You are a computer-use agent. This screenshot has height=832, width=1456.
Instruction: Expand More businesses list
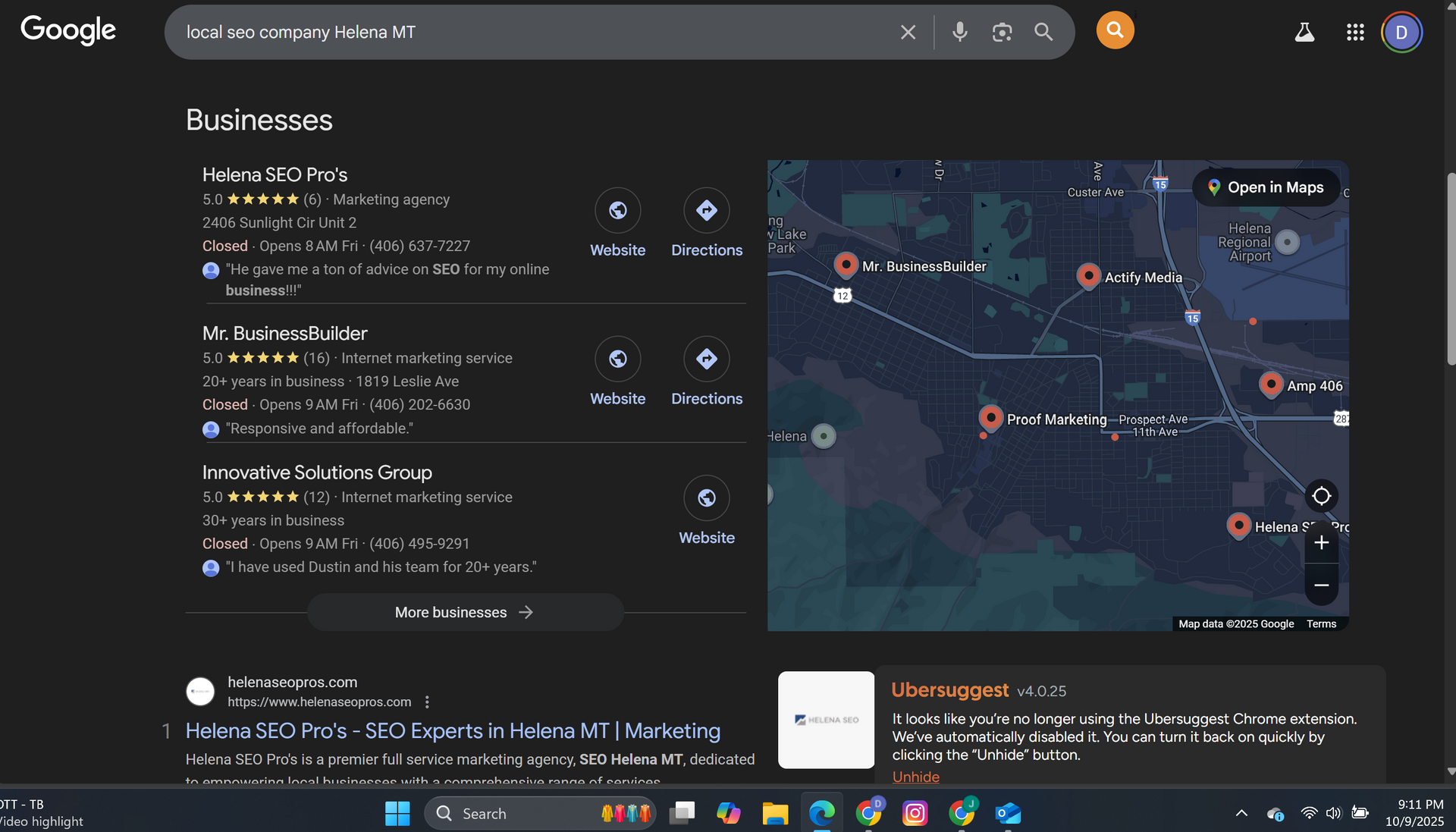point(465,612)
